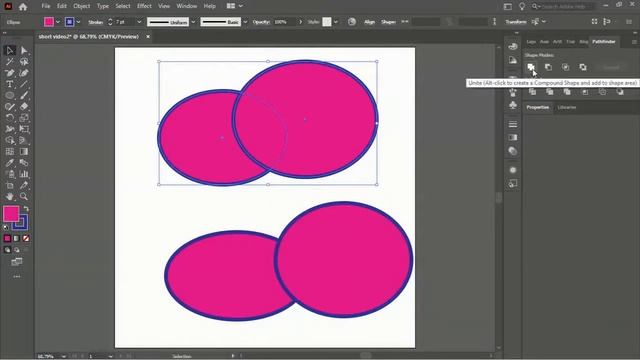Open the Window menu
The image size is (640, 360).
(x=187, y=6)
